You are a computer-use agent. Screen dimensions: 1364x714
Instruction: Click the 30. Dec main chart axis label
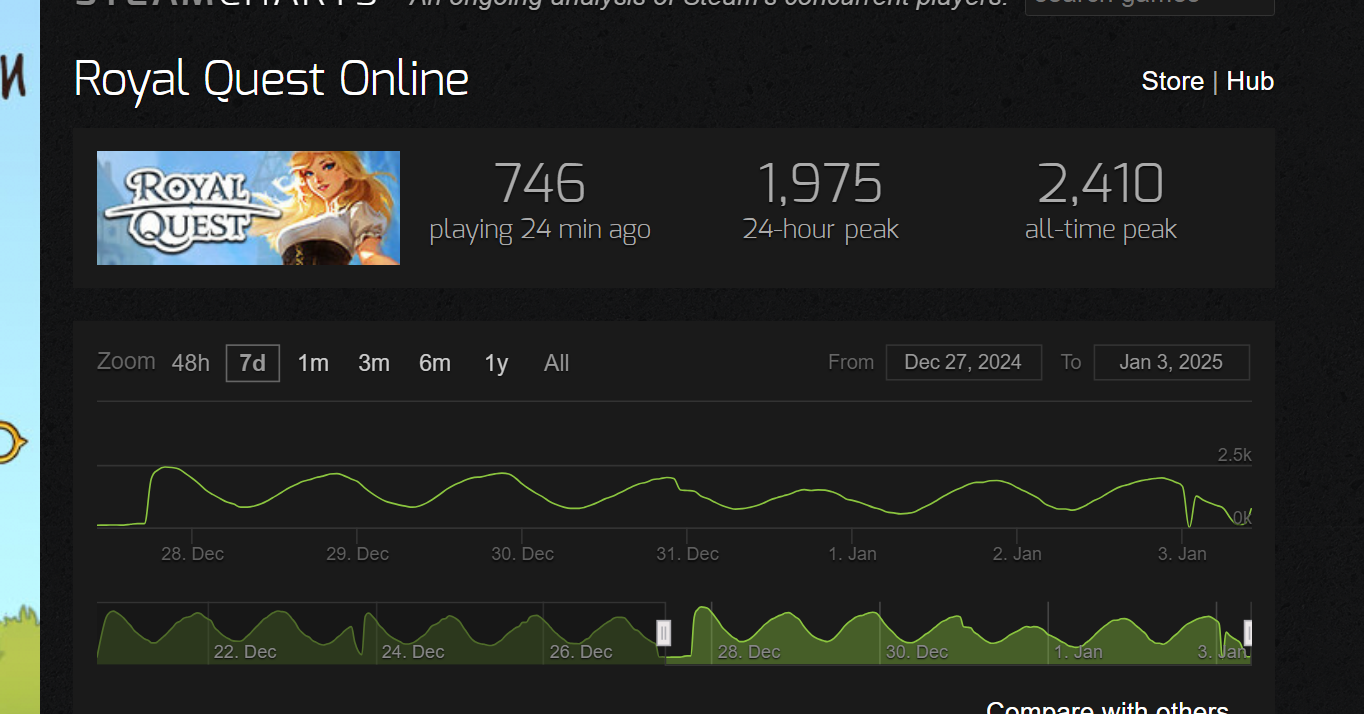tap(522, 554)
